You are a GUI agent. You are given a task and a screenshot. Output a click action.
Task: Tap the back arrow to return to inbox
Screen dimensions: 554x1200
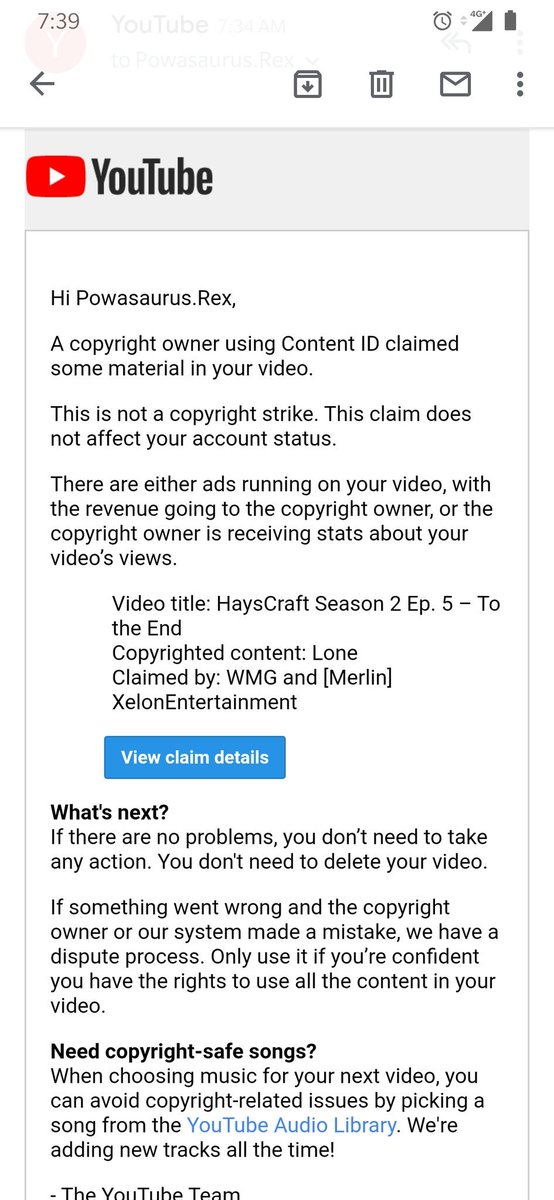42,85
